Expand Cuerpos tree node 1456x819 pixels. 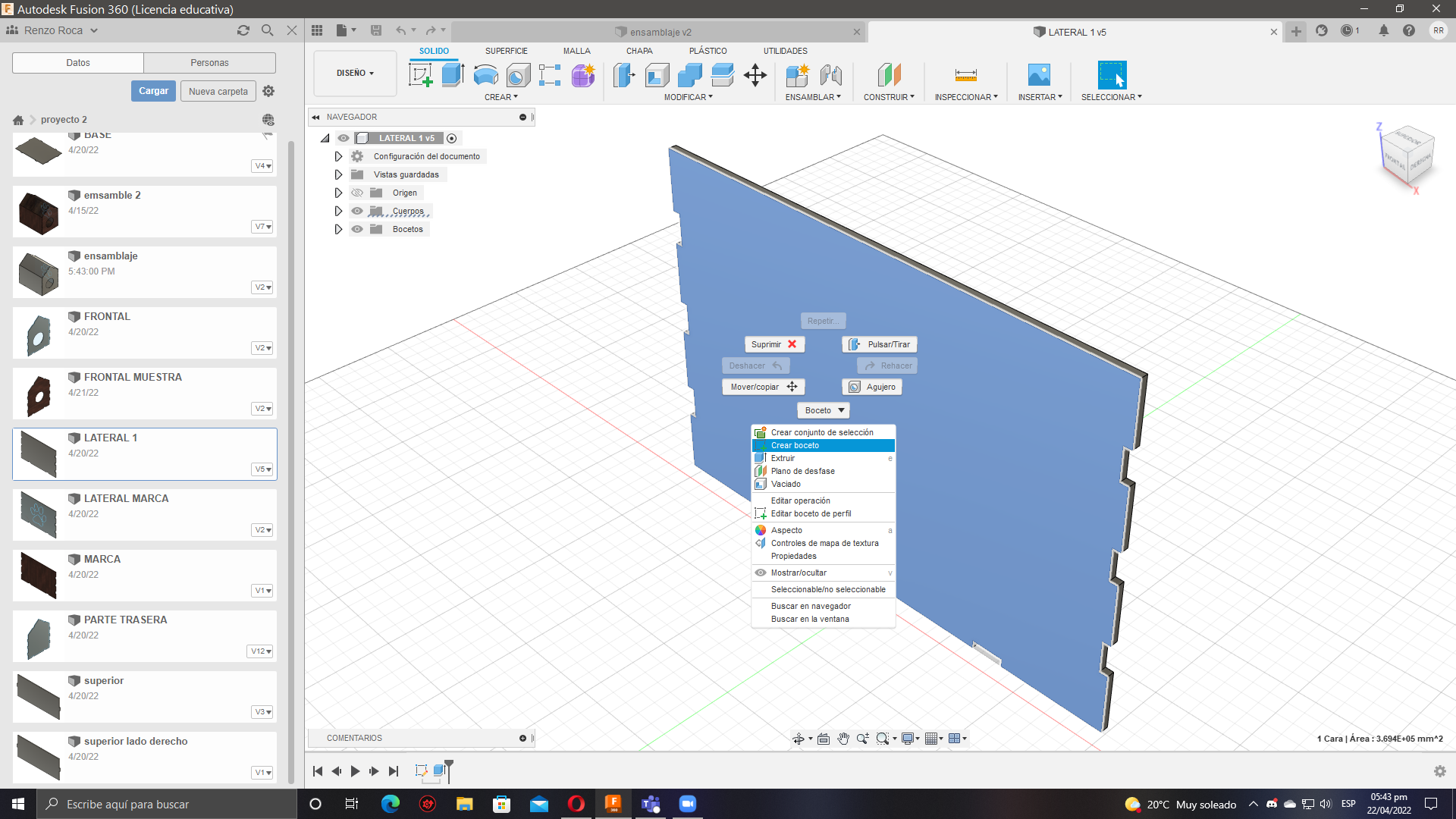[x=338, y=211]
